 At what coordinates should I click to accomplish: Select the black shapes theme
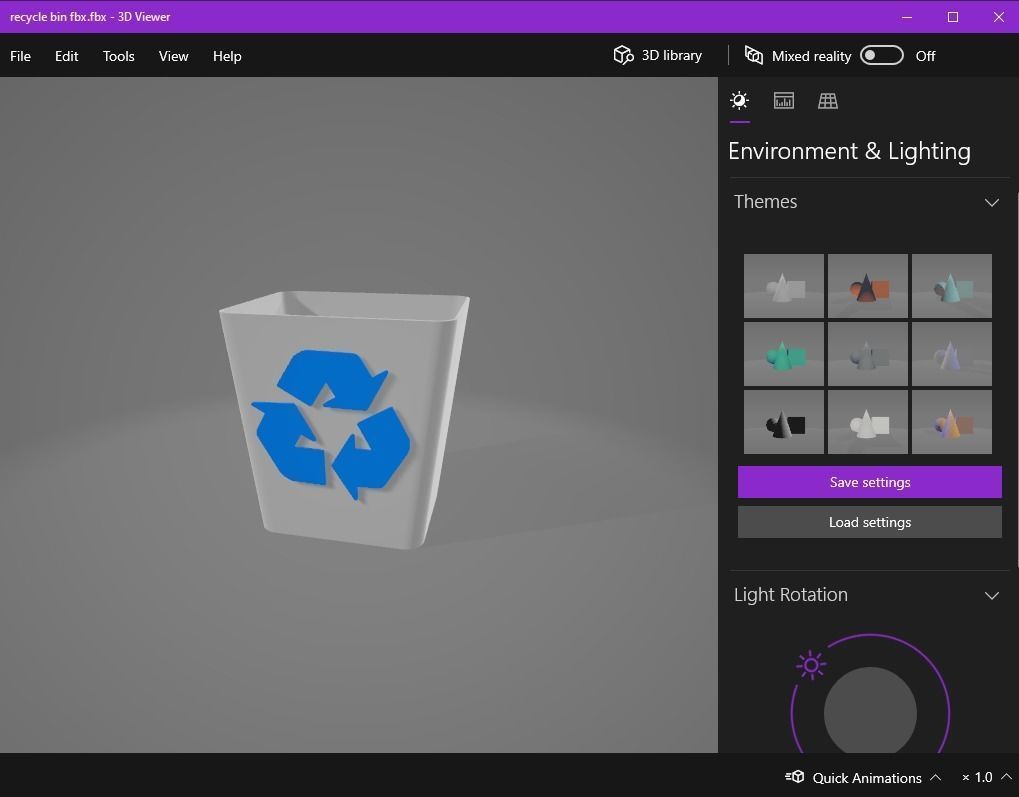pos(784,422)
